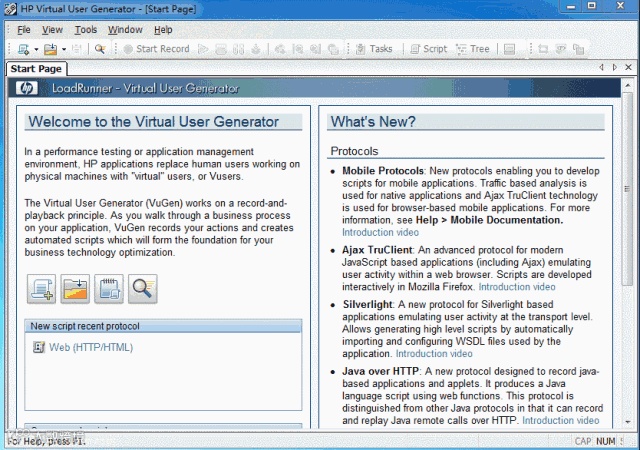Click the Silverlight bold text

(367, 305)
